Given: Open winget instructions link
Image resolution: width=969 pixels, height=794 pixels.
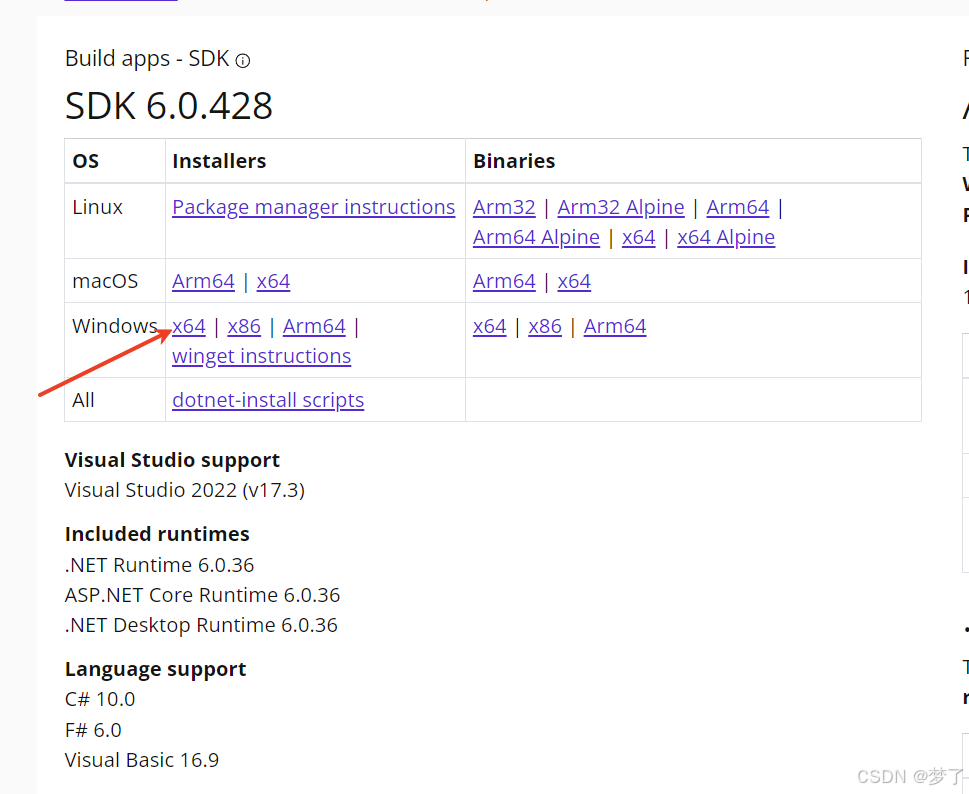Looking at the screenshot, I should (261, 356).
